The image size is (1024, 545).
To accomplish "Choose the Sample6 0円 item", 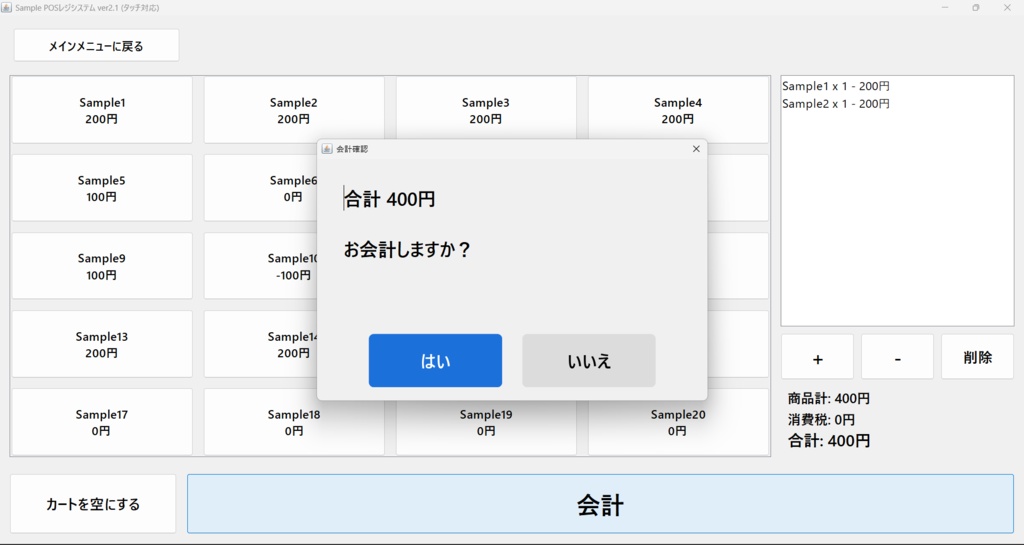I will [x=261, y=188].
